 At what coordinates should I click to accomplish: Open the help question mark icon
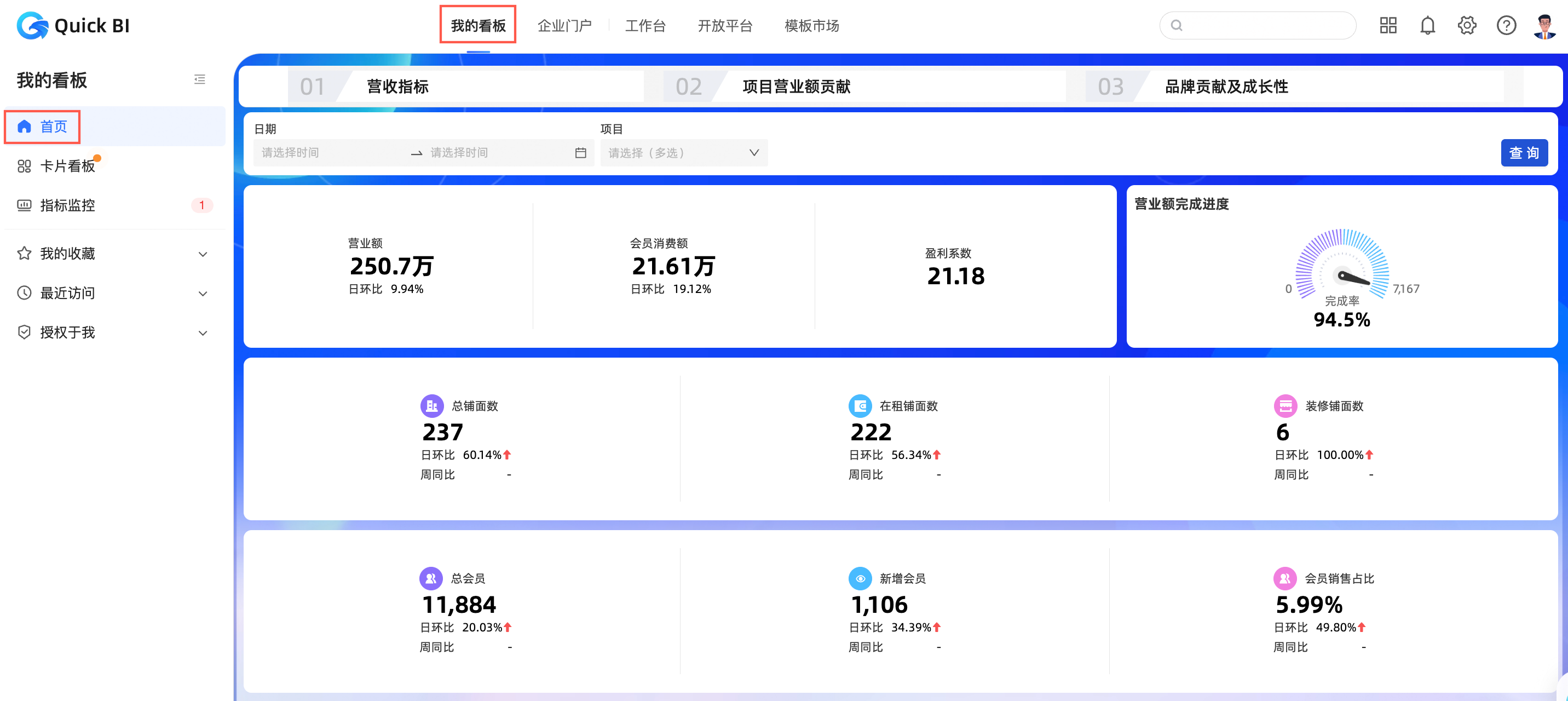[x=1507, y=26]
